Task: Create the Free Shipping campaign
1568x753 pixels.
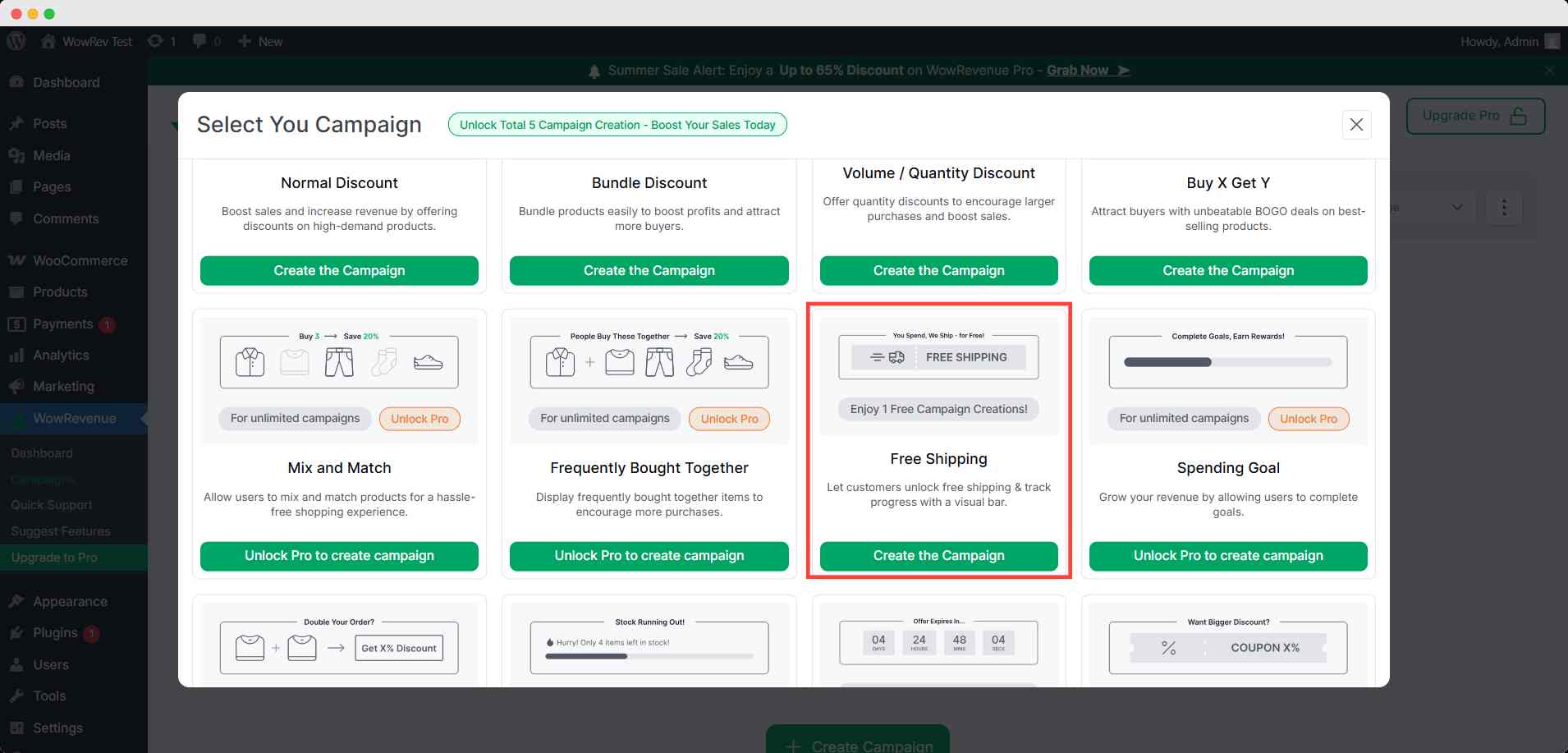Action: 938,556
